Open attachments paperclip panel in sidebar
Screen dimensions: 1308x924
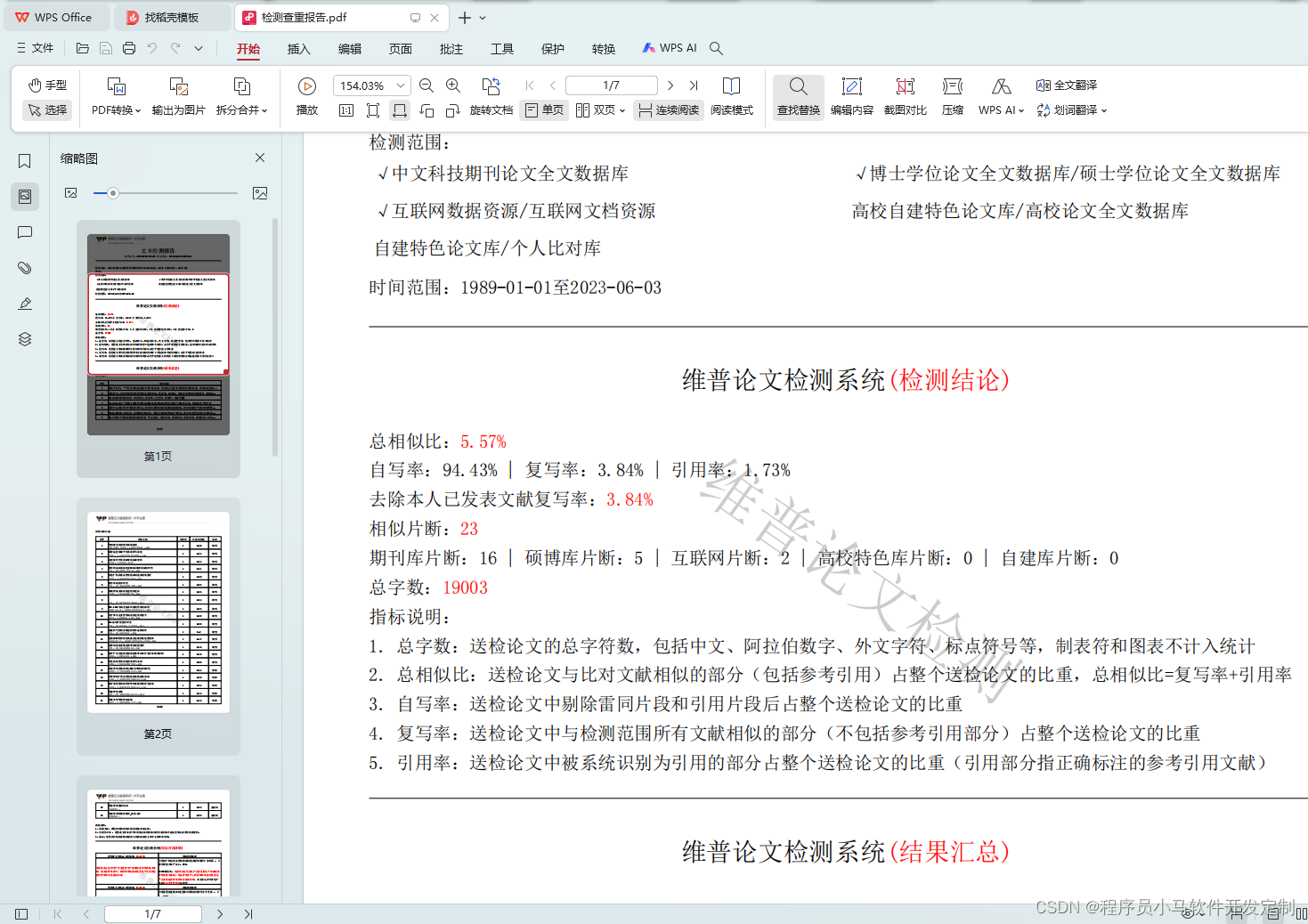(25, 268)
